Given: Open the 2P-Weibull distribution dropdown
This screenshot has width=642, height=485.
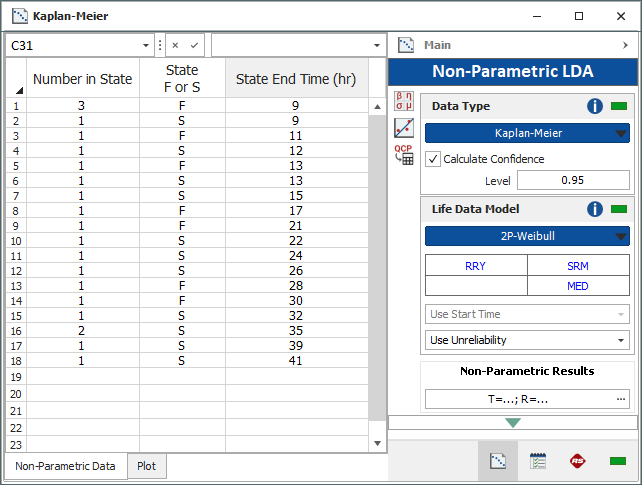Looking at the screenshot, I should coord(527,236).
